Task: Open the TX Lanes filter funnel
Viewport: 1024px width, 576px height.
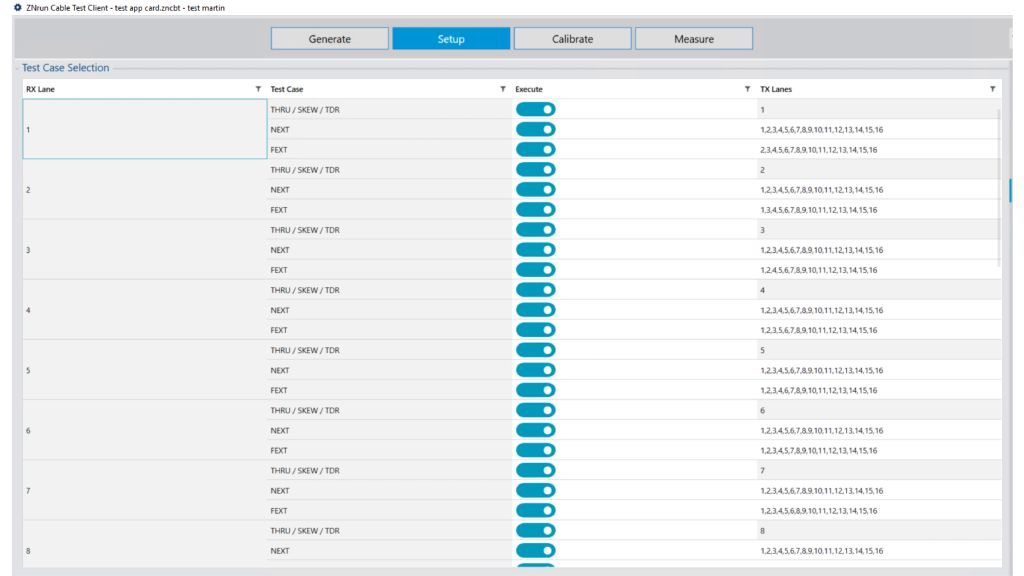Action: [992, 88]
